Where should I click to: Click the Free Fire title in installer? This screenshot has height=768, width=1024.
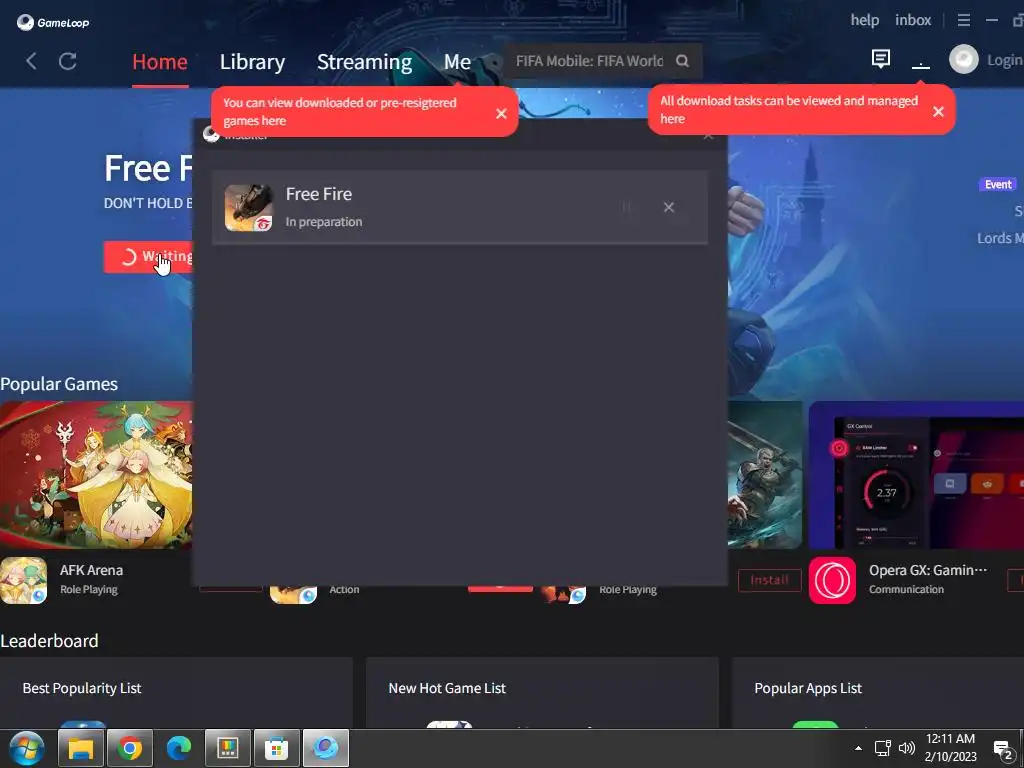319,194
